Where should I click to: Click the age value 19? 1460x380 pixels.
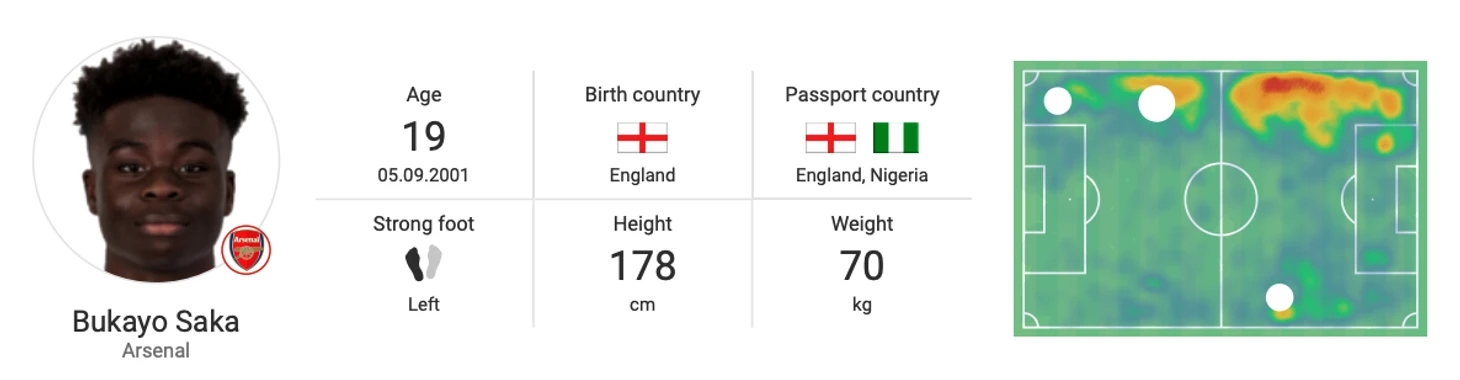(423, 136)
